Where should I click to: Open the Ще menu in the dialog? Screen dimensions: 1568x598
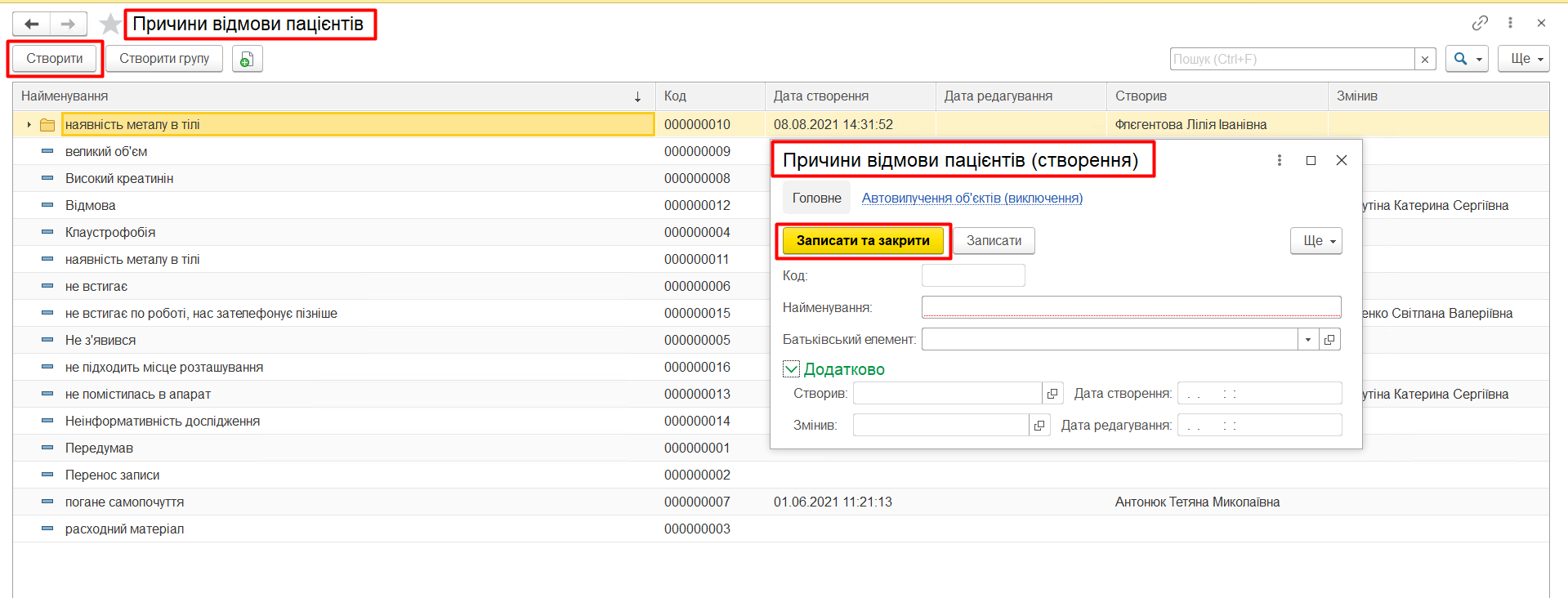click(x=1316, y=240)
